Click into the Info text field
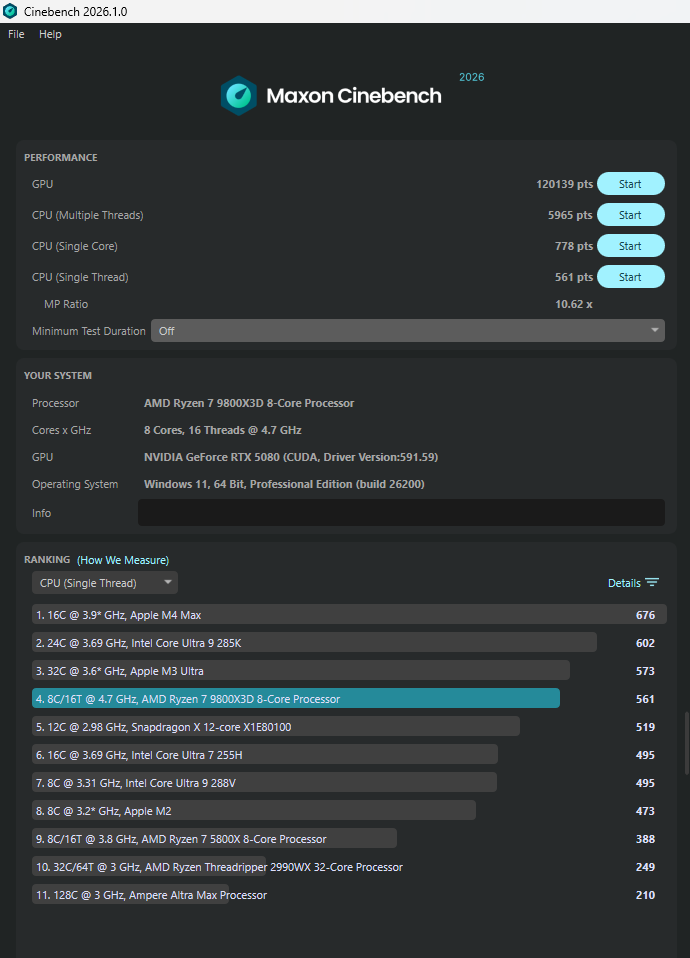The image size is (690, 958). click(x=400, y=513)
